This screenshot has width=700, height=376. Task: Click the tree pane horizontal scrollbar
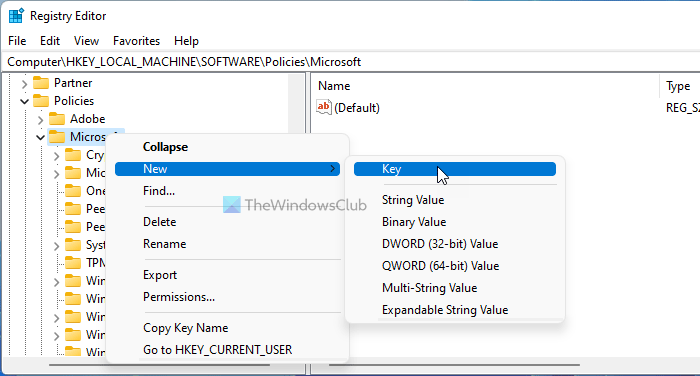(159, 365)
